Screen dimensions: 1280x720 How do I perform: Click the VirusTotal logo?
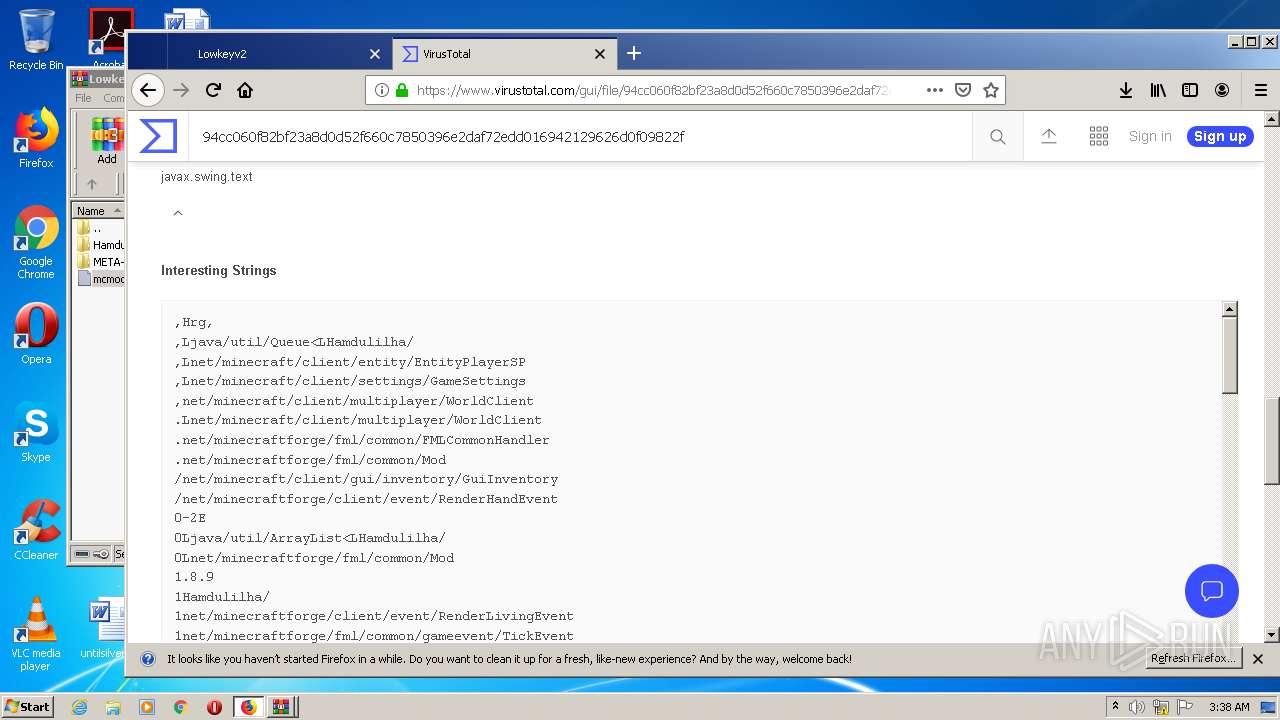coord(158,136)
